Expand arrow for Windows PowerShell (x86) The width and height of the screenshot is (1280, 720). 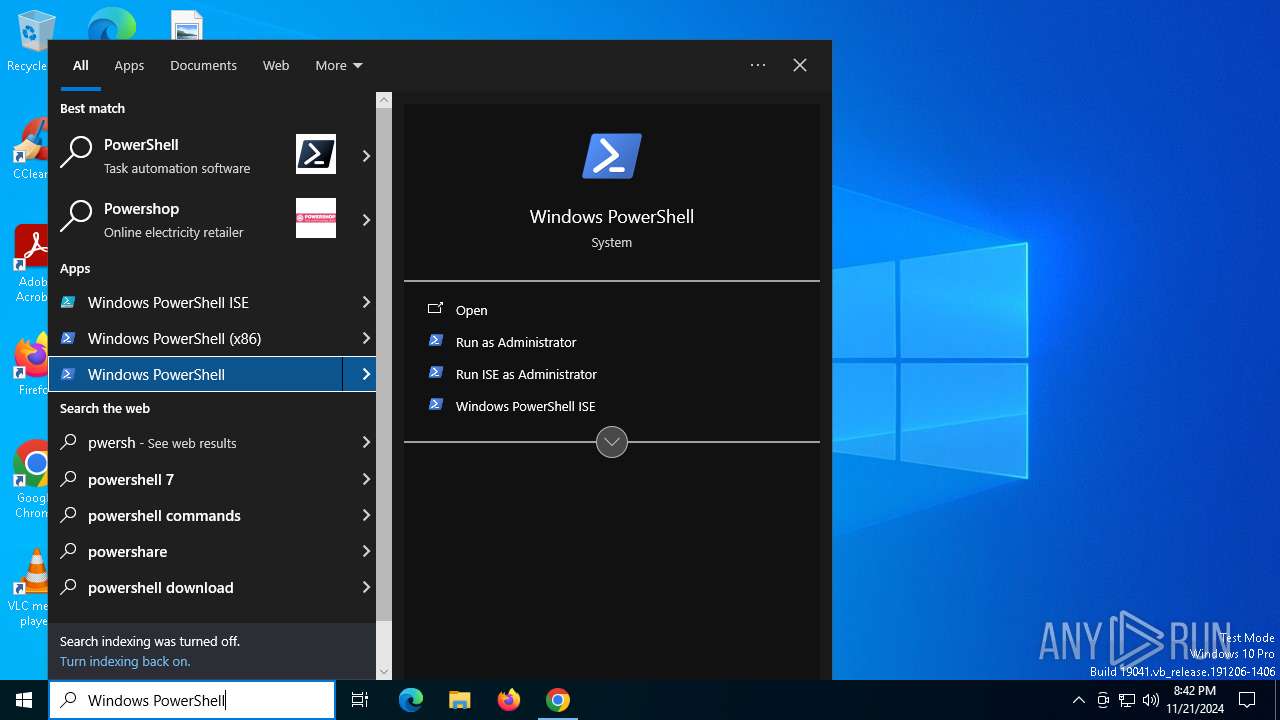[366, 338]
